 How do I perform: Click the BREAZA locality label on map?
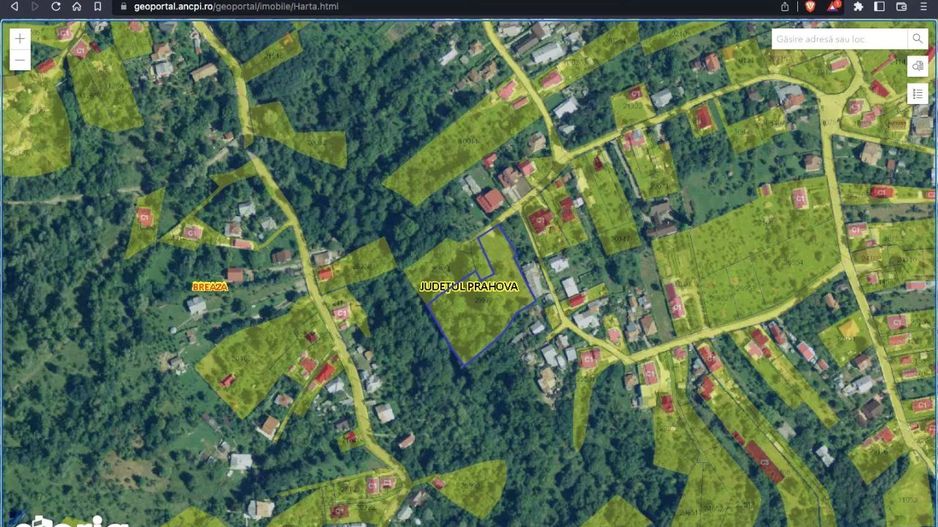click(210, 286)
